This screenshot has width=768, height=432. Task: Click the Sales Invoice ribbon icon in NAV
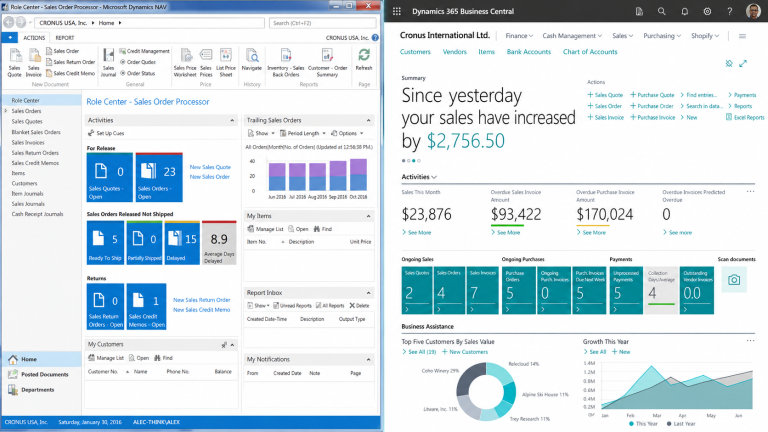point(33,63)
